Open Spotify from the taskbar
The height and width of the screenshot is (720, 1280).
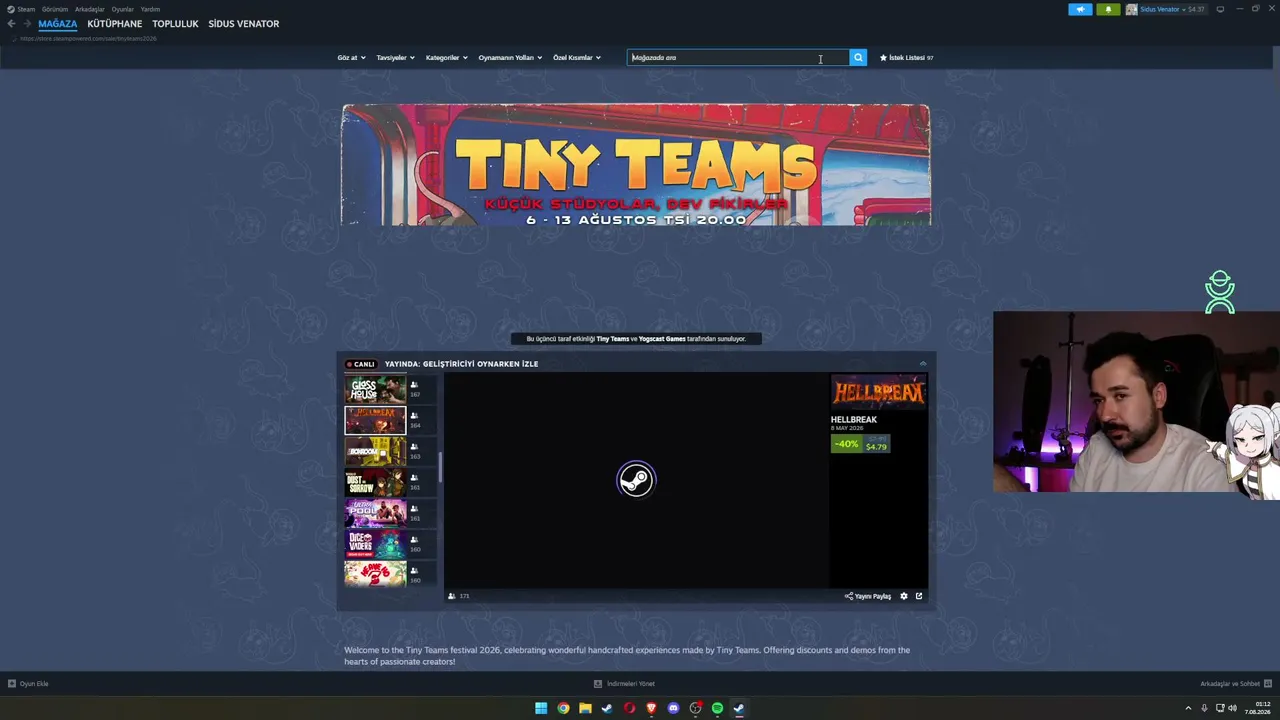click(717, 708)
